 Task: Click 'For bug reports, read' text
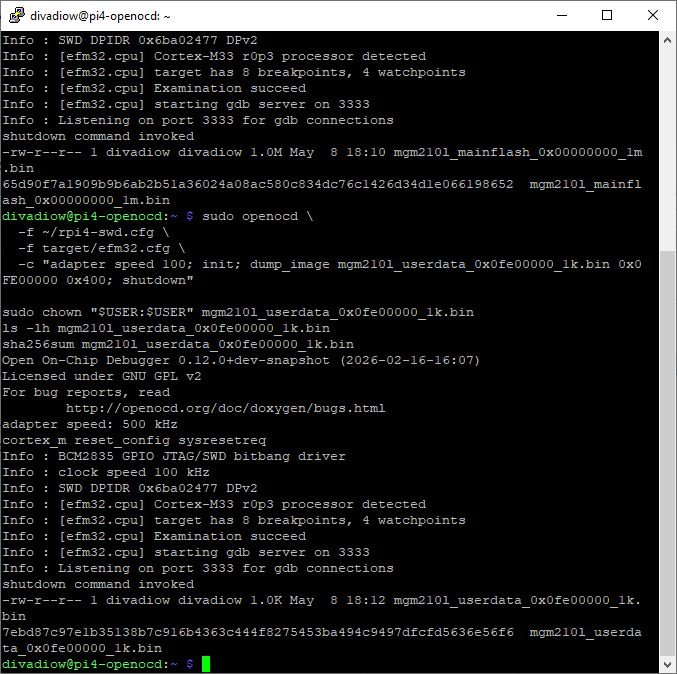[86, 392]
